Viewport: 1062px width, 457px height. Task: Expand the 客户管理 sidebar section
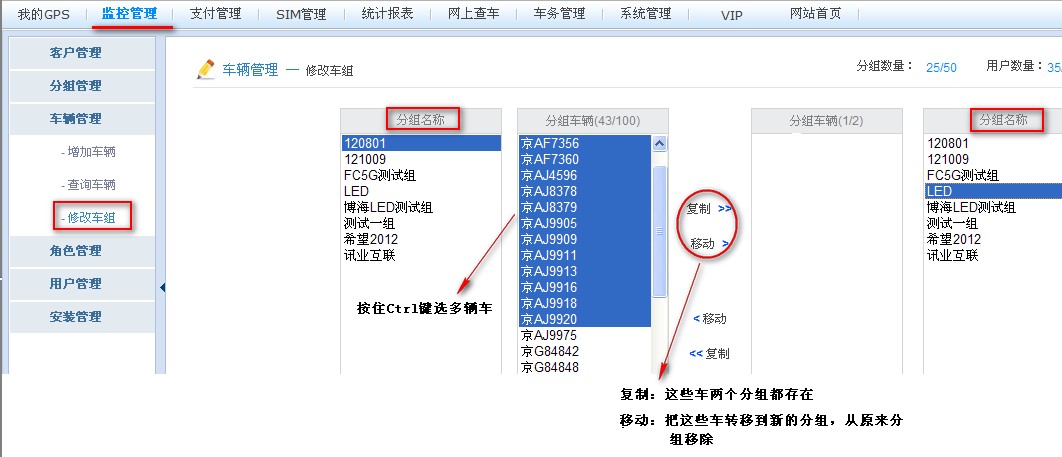coord(76,53)
